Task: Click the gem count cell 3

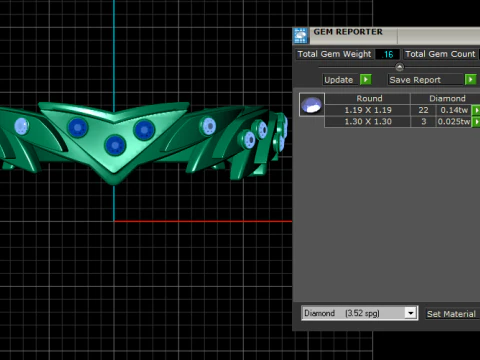Action: coord(423,122)
